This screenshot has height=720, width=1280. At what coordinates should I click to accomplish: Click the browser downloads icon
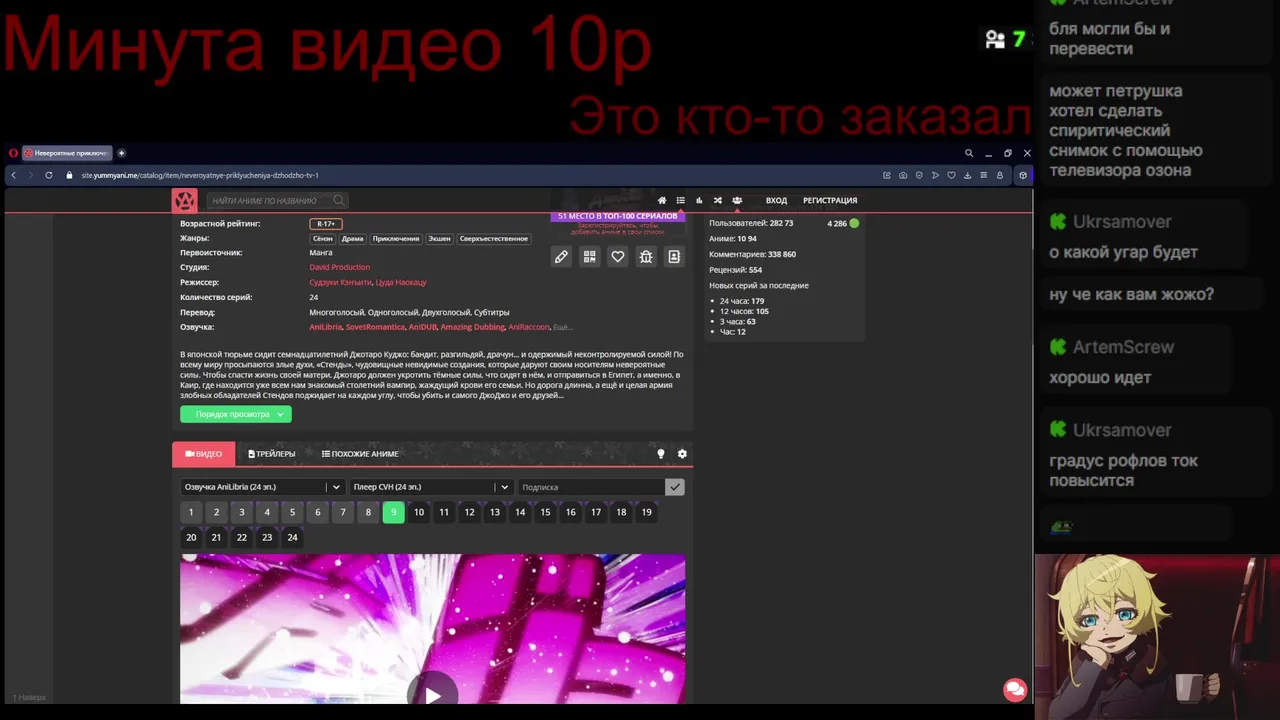[x=967, y=175]
